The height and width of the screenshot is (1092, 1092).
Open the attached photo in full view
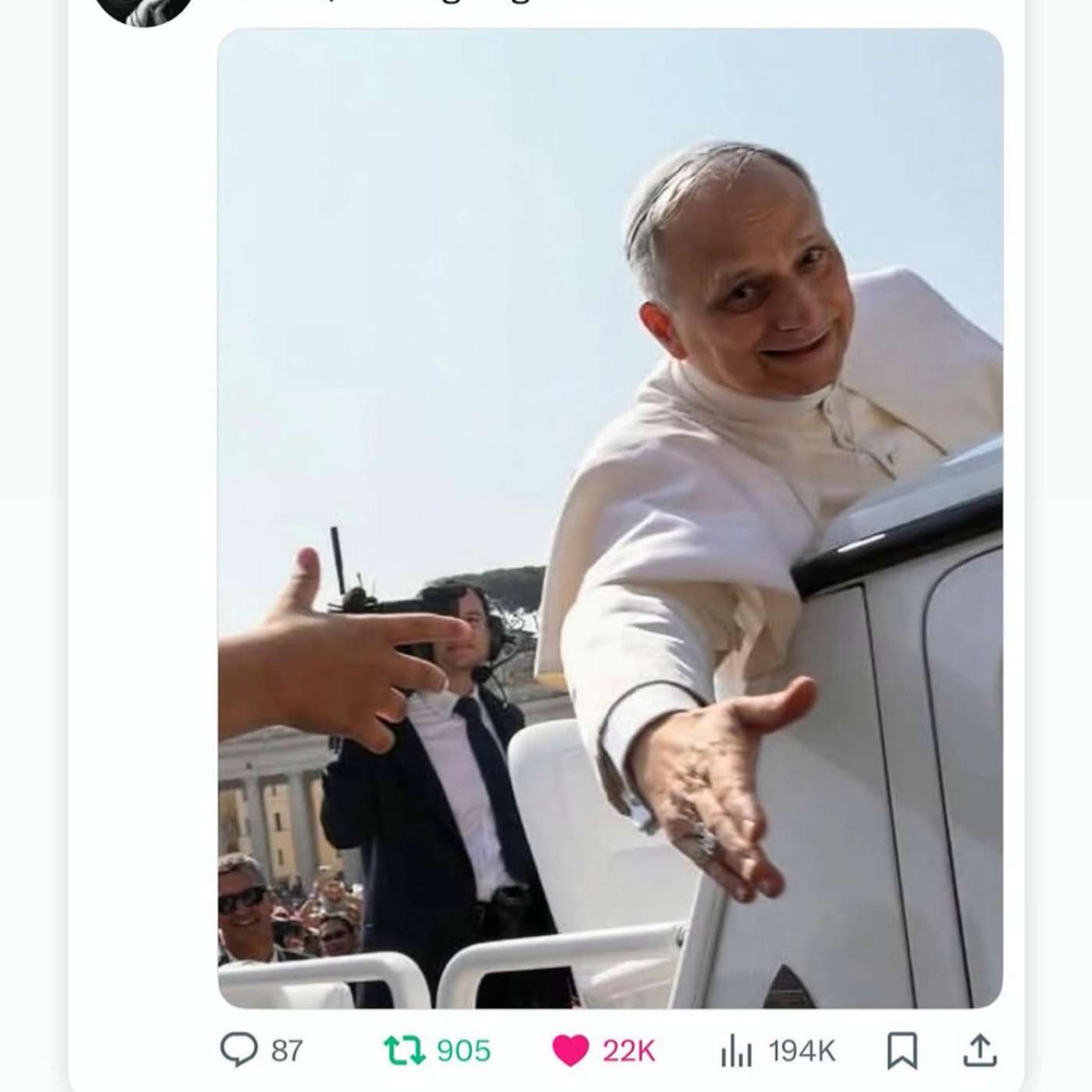(x=610, y=518)
